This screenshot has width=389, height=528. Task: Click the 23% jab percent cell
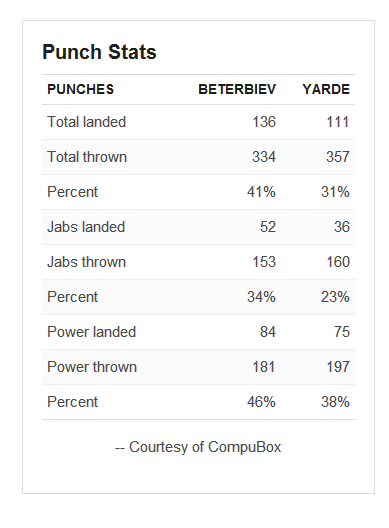pyautogui.click(x=335, y=297)
